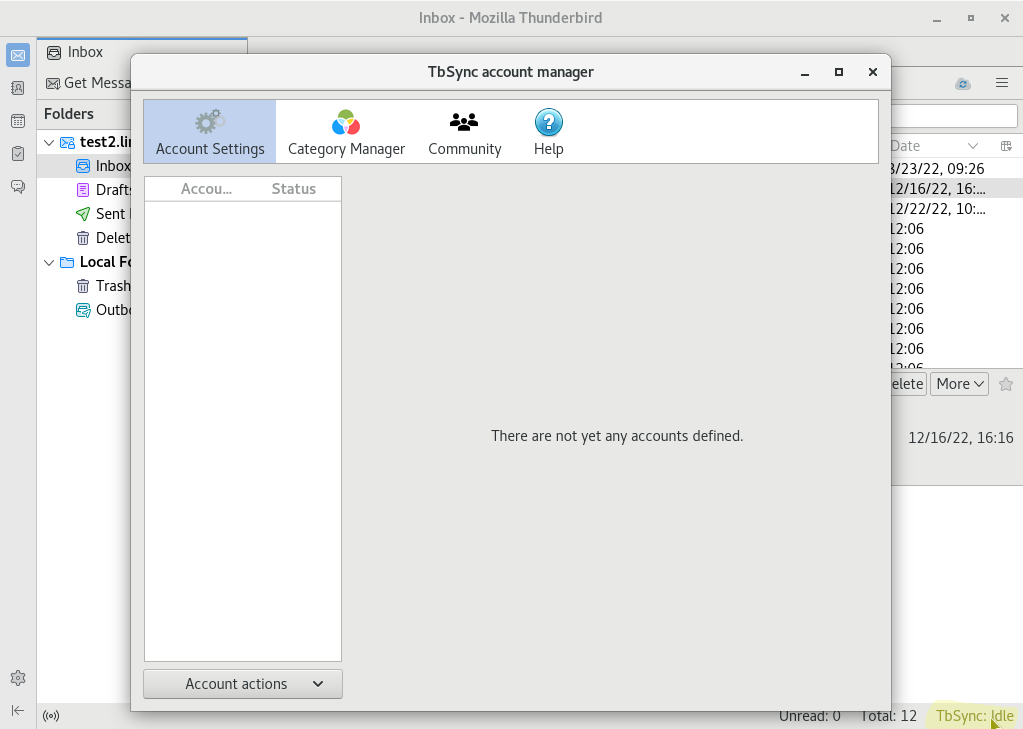Image resolution: width=1023 pixels, height=729 pixels.
Task: Select the test2 account row
Action: tap(84, 142)
